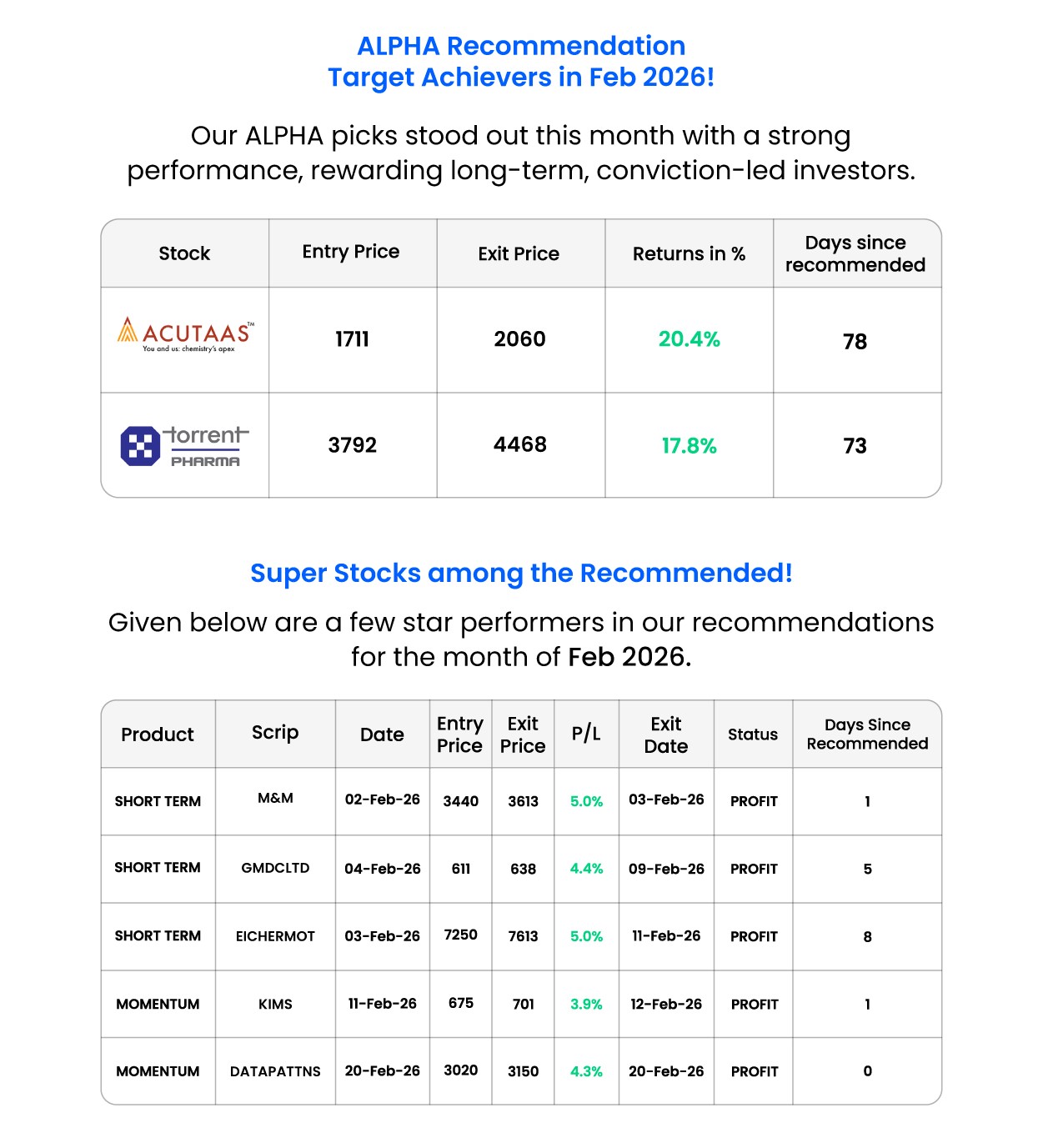Click the Torrent Pharma entry price 3792
Screen dimensions: 1043x1148
pyautogui.click(x=352, y=445)
